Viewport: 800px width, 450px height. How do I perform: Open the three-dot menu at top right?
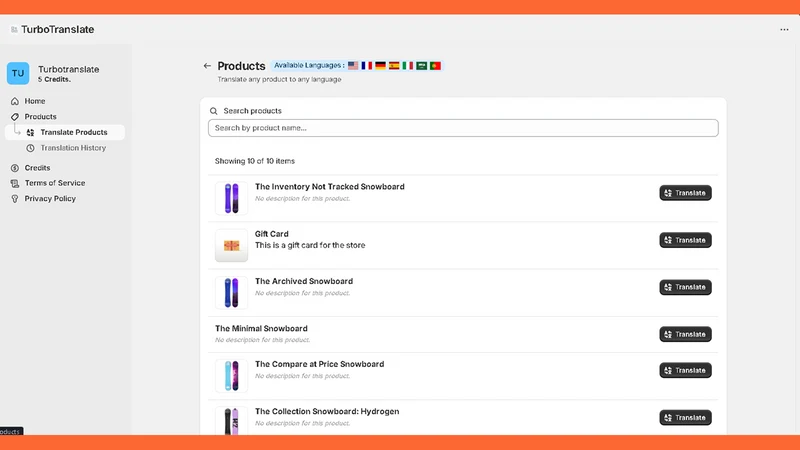(784, 30)
